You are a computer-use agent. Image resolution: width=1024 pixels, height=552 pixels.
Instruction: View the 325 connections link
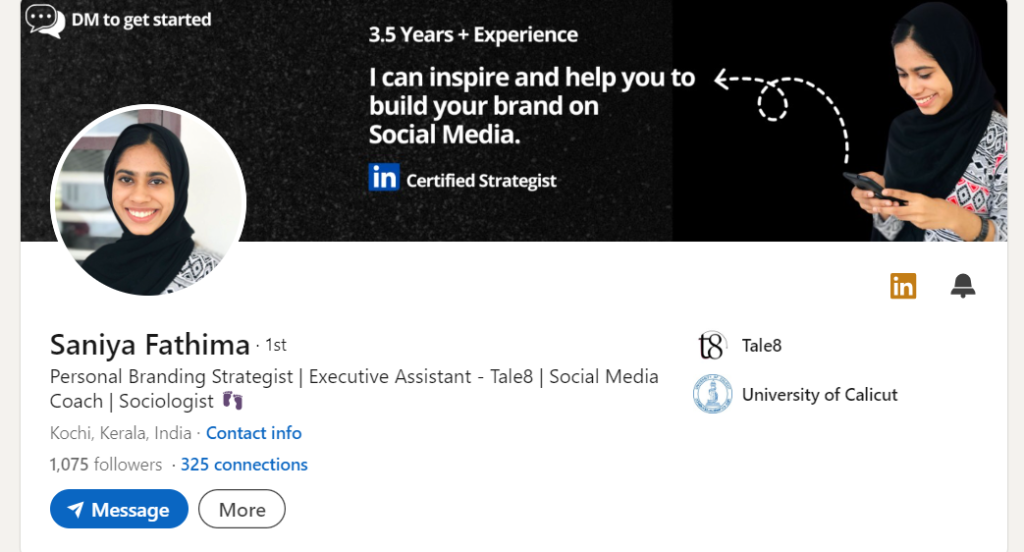pyautogui.click(x=244, y=464)
